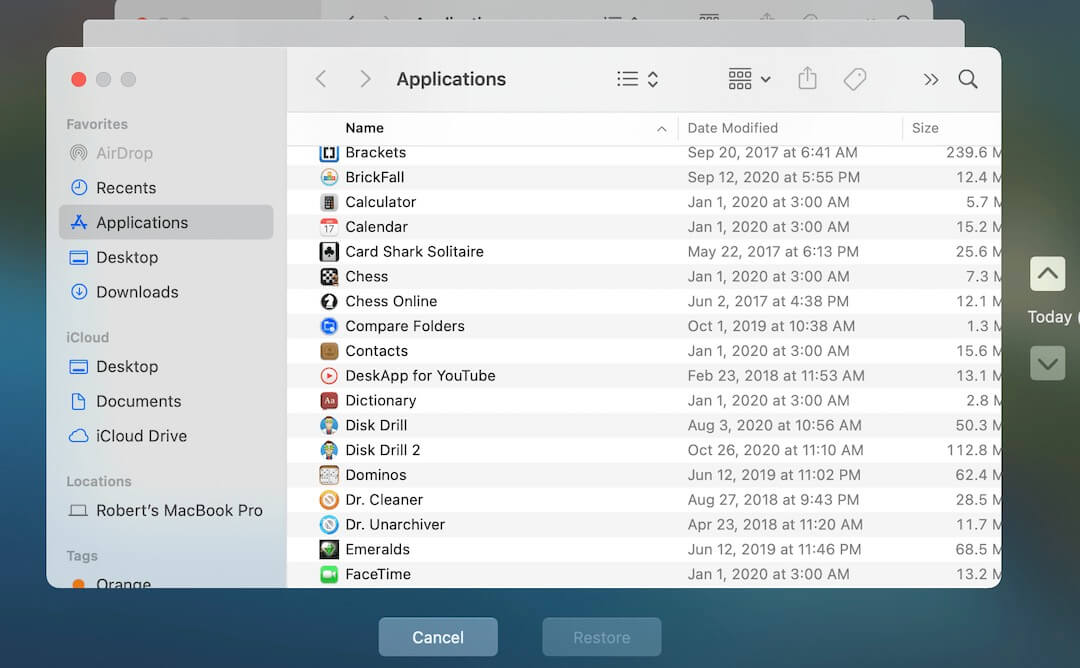The width and height of the screenshot is (1080, 668).
Task: Select the Chess app icon
Action: click(329, 277)
